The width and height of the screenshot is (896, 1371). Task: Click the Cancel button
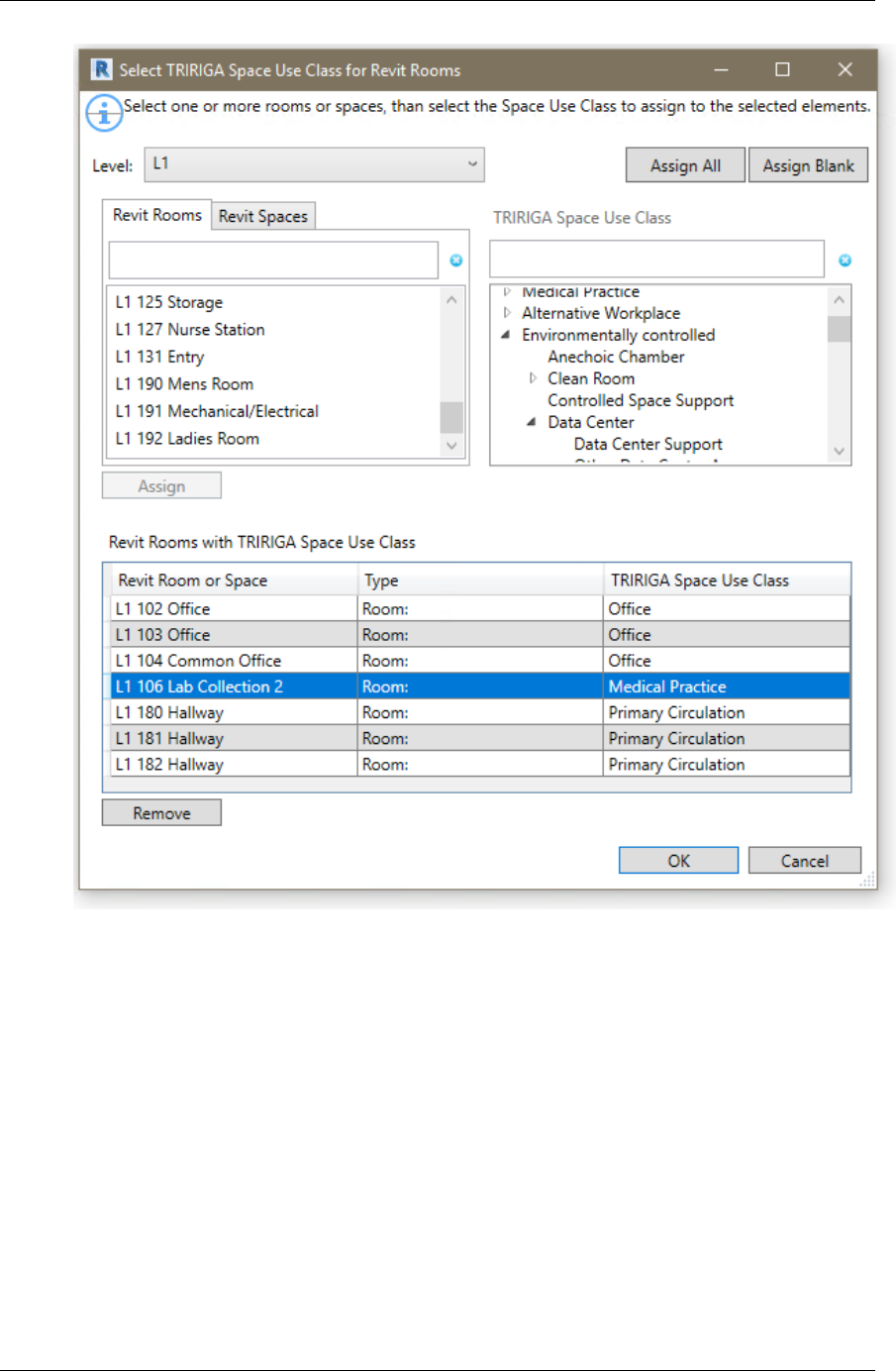(804, 860)
